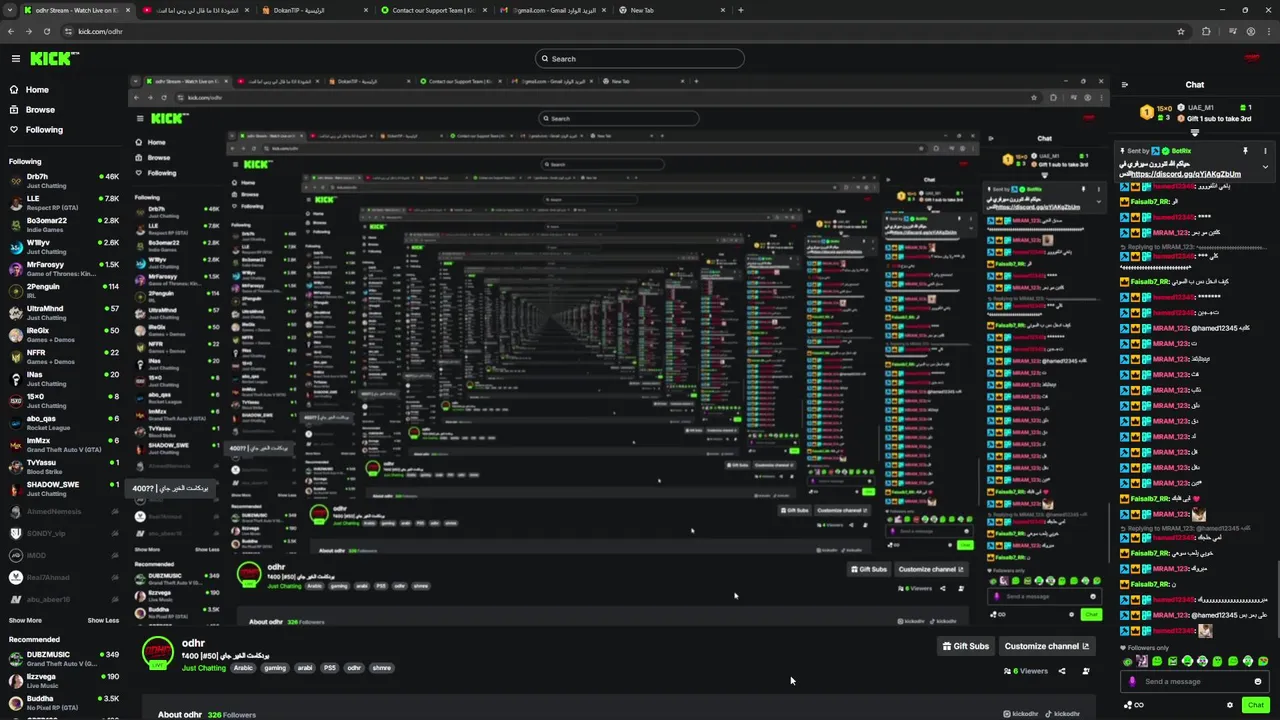The width and height of the screenshot is (1280, 720).
Task: Click the 6 Viewers count
Action: [x=1025, y=671]
